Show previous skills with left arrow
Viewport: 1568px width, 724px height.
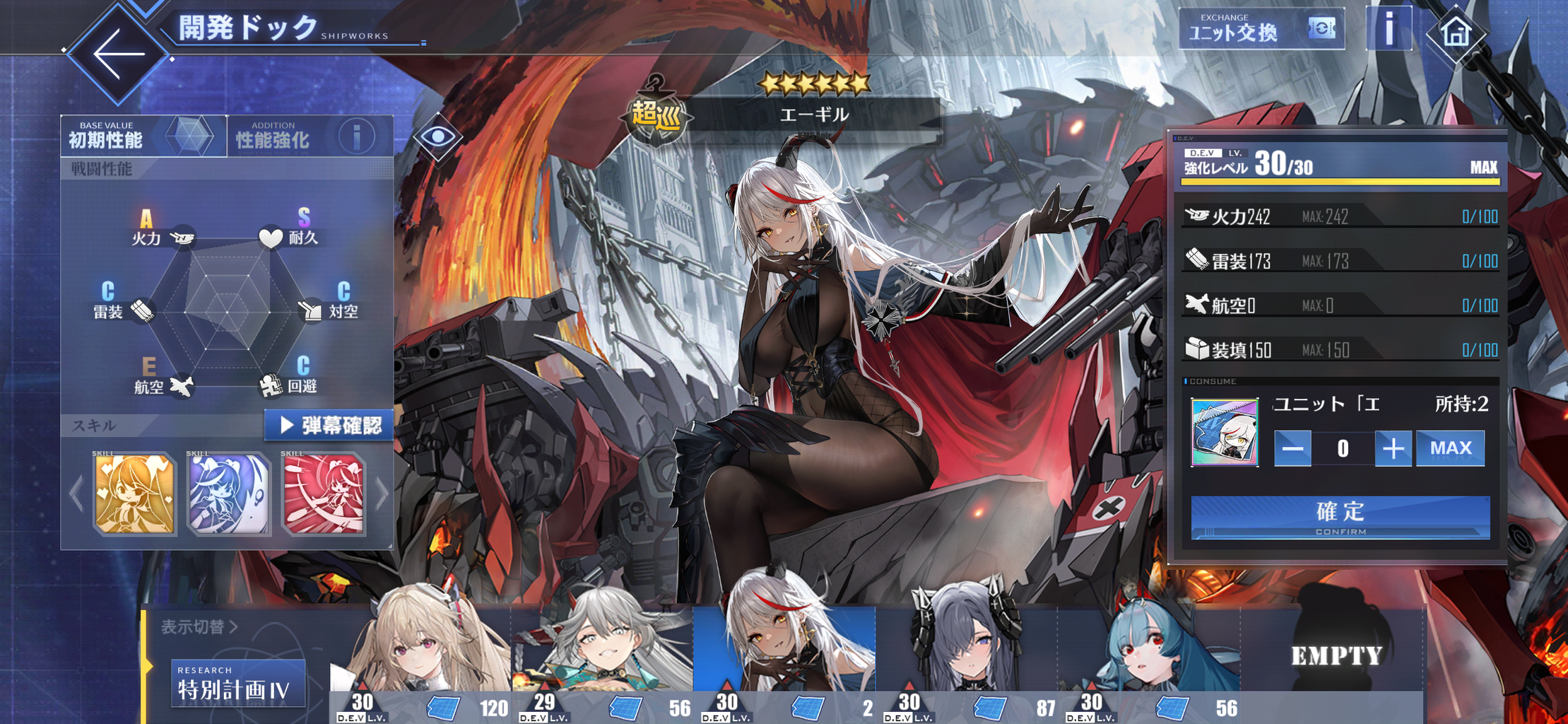click(x=77, y=494)
